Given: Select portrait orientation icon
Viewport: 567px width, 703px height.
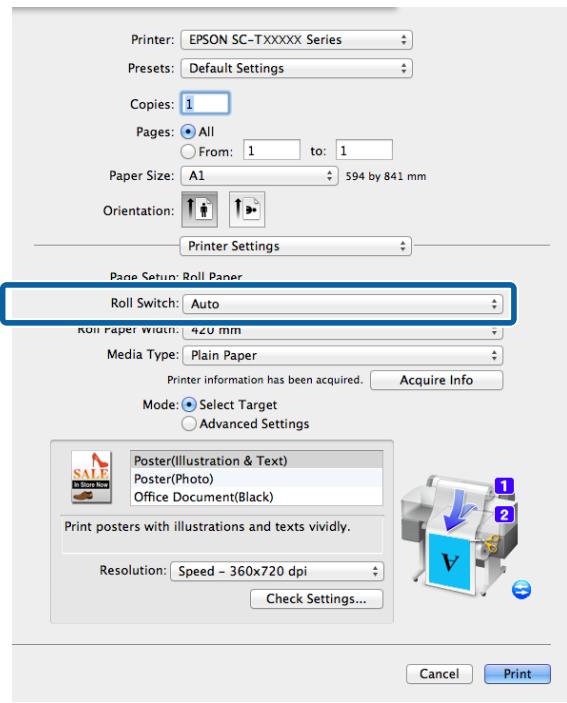Looking at the screenshot, I should click(x=199, y=209).
